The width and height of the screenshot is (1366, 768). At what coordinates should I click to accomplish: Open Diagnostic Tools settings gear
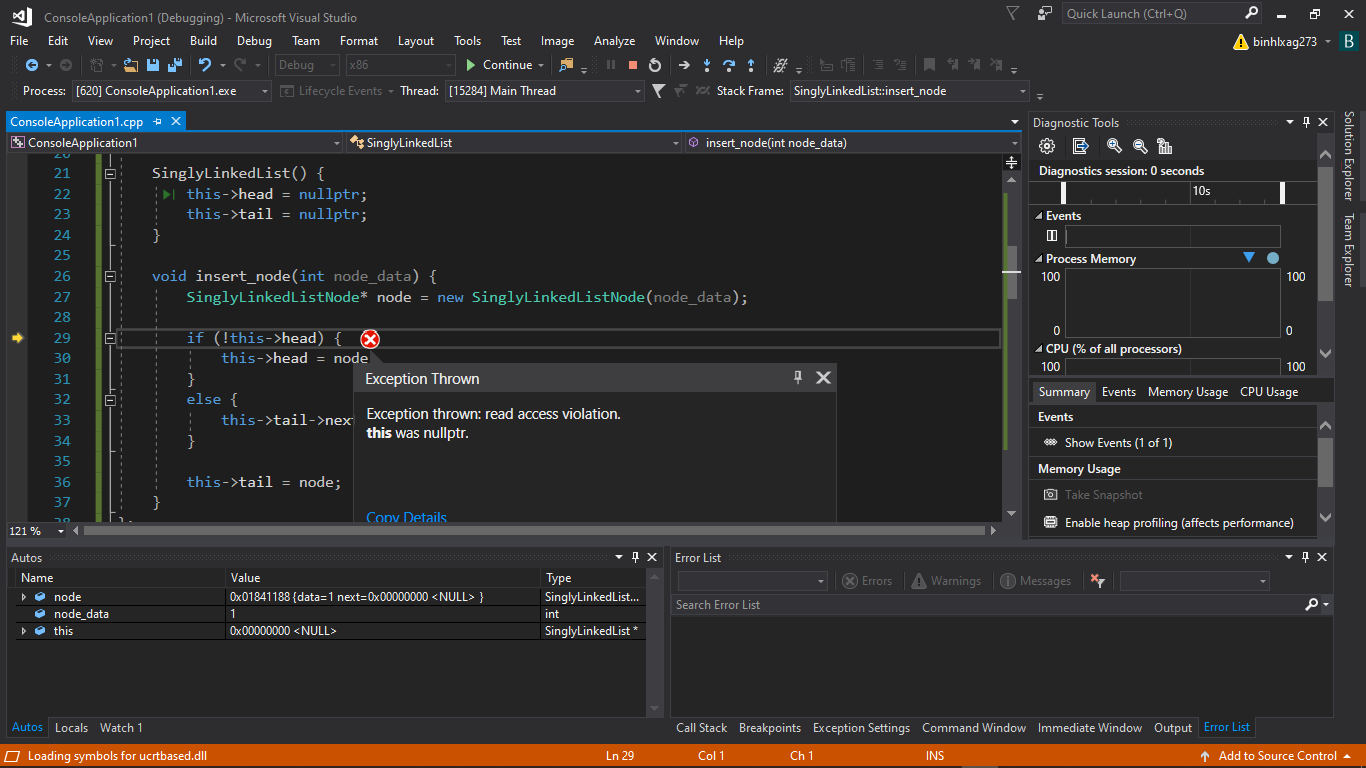point(1047,146)
